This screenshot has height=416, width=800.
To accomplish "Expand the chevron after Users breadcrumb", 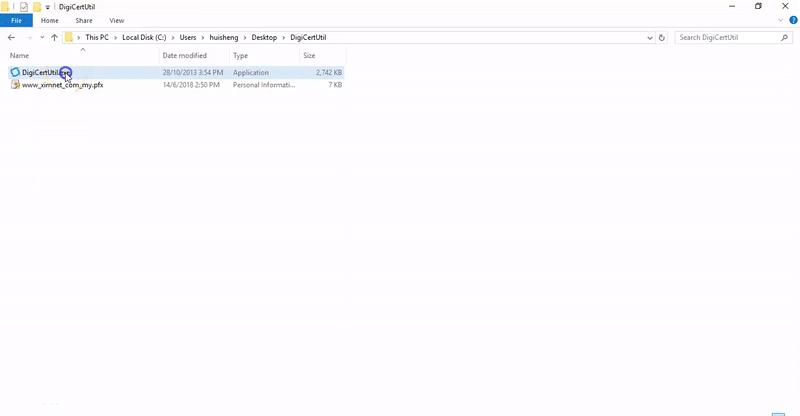I will coord(203,37).
